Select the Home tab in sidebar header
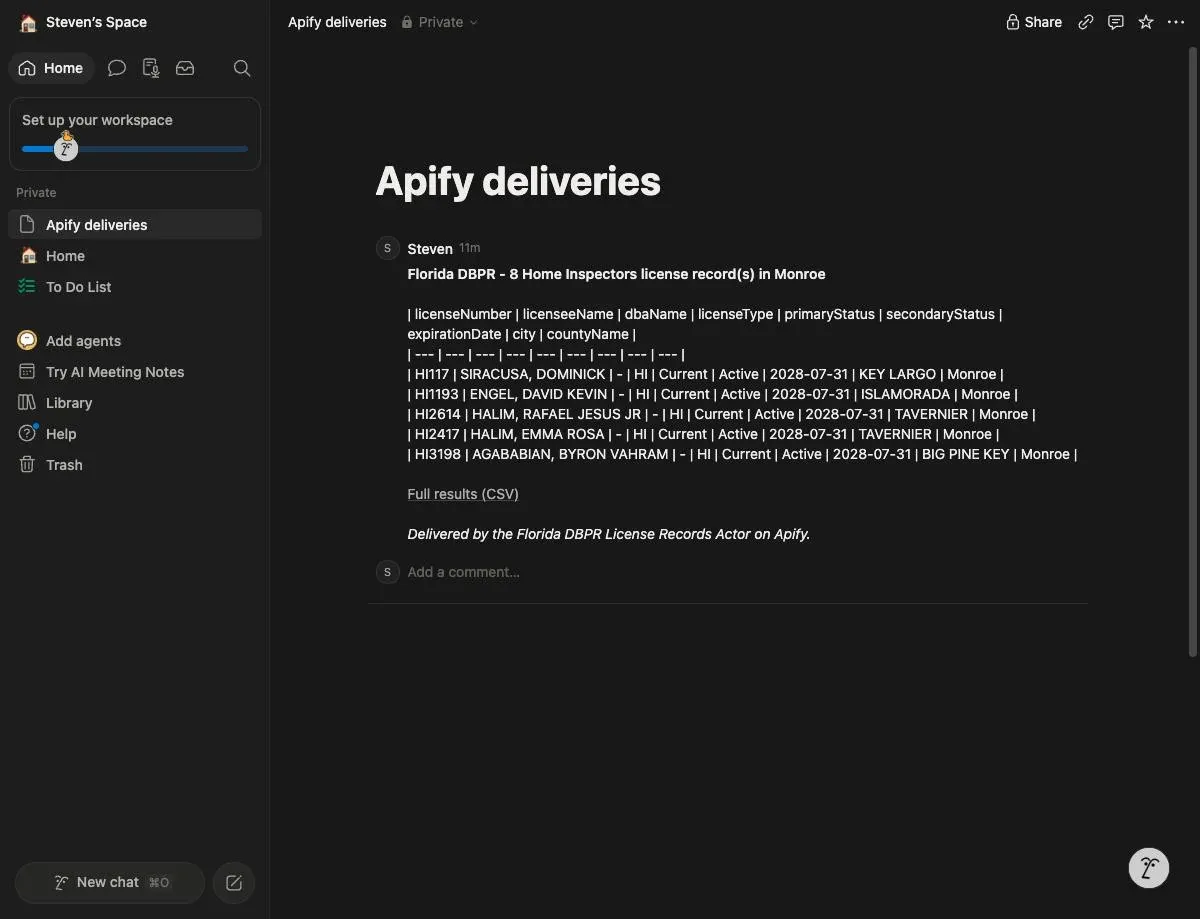 click(x=51, y=68)
